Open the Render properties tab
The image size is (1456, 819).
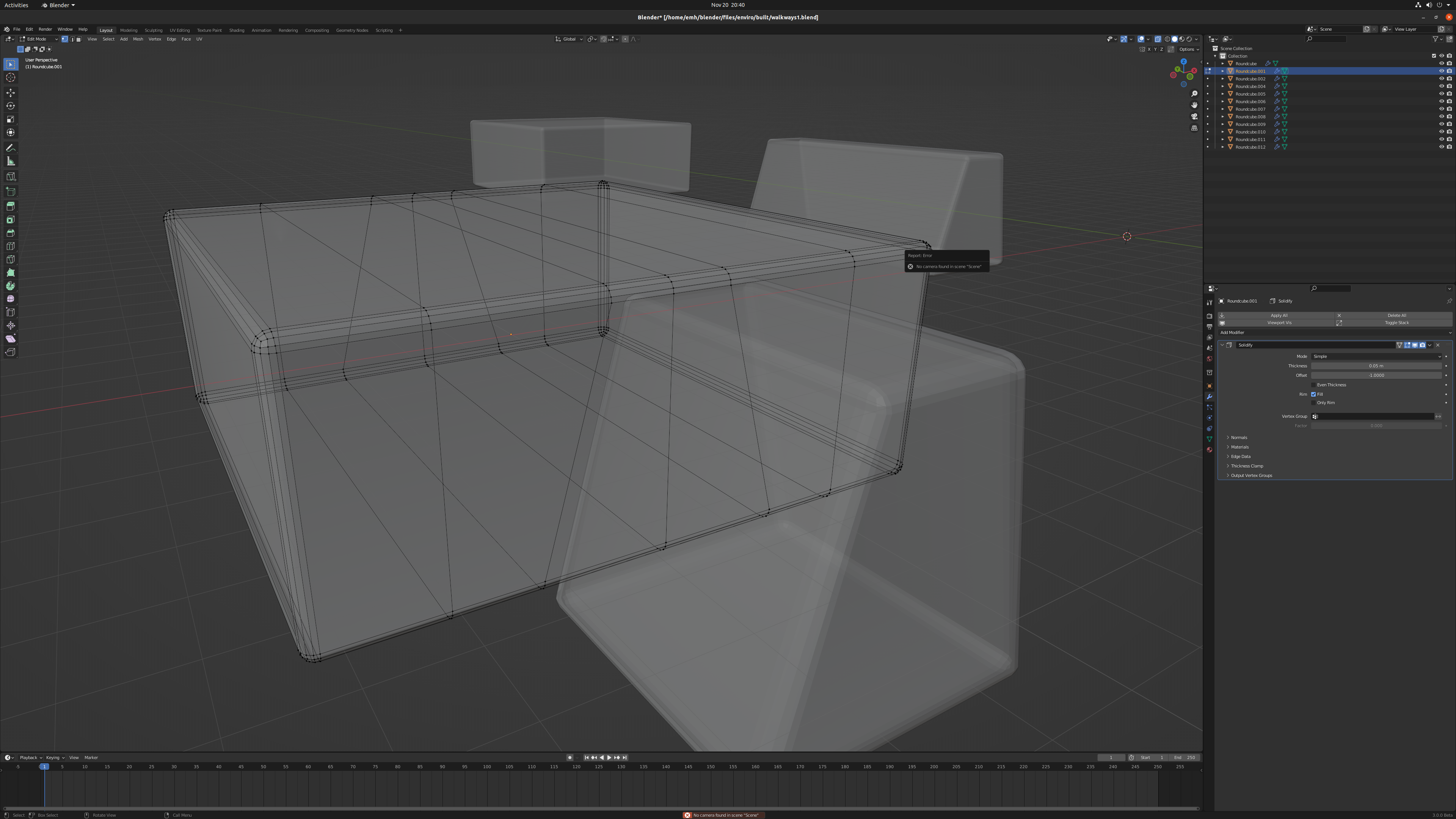tap(1210, 316)
